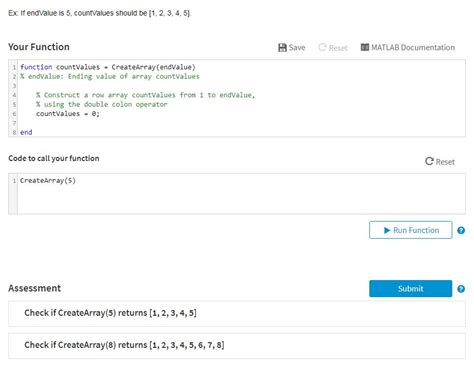Click the help icon beside Submit
The width and height of the screenshot is (474, 380).
coord(461,289)
